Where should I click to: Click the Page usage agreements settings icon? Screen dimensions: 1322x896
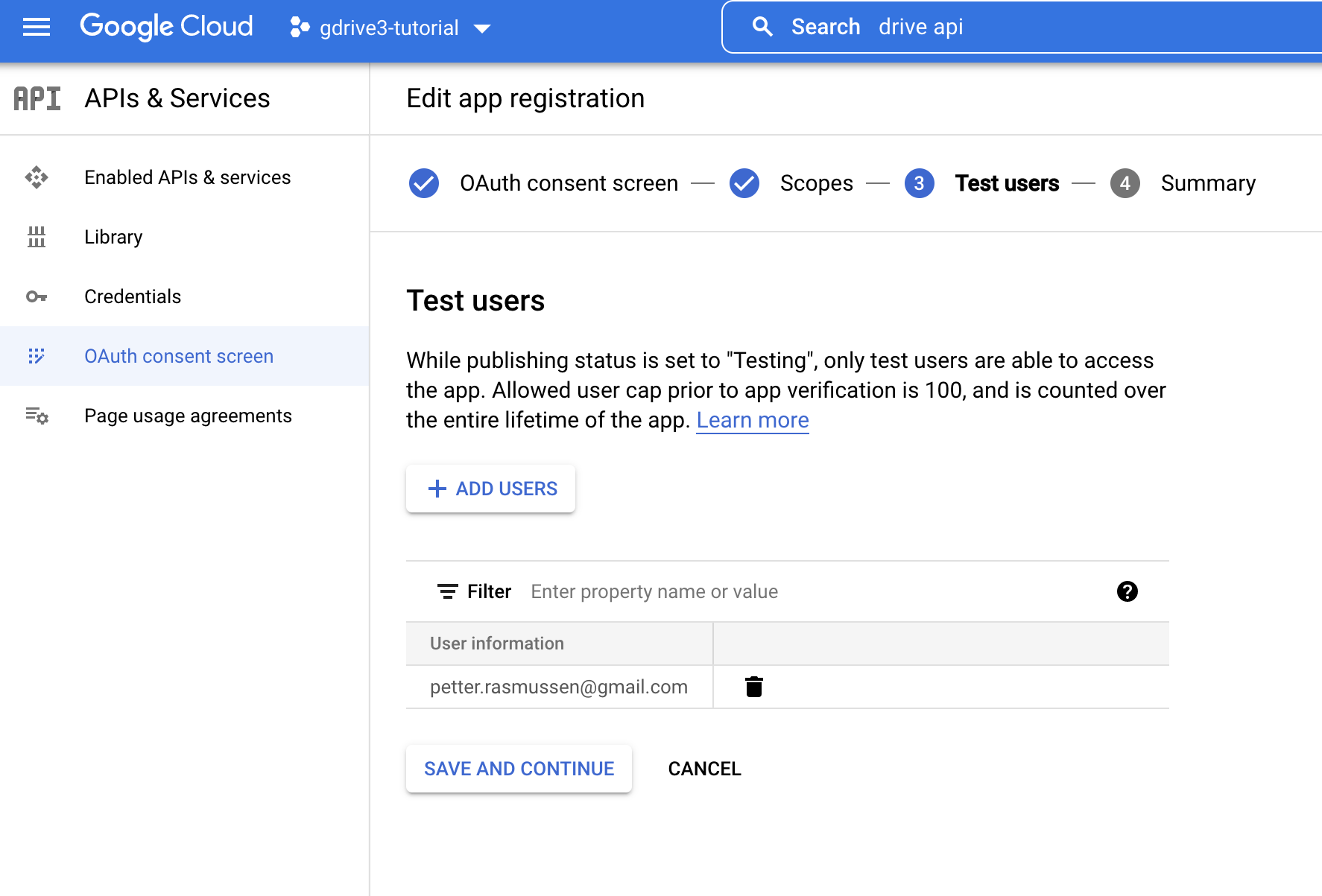tap(37, 416)
